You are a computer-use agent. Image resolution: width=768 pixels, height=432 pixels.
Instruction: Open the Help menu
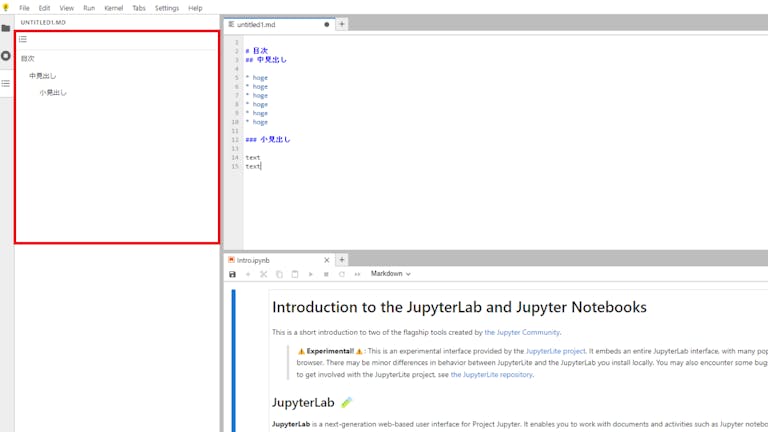[x=195, y=8]
